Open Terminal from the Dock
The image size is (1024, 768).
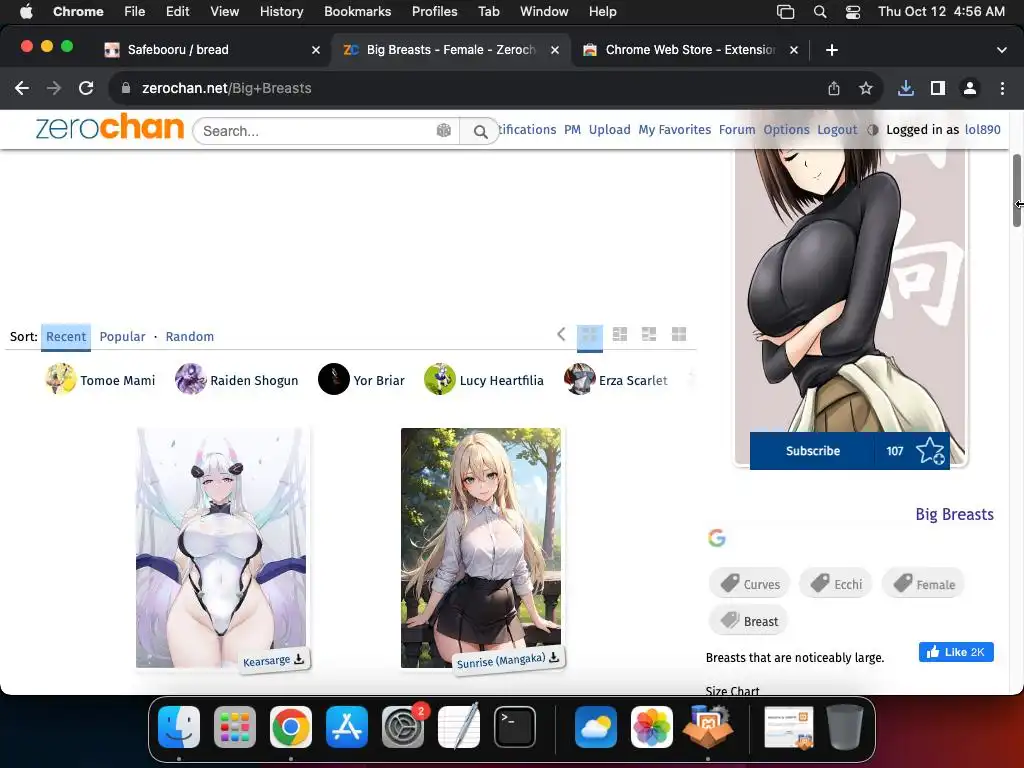pyautogui.click(x=515, y=727)
